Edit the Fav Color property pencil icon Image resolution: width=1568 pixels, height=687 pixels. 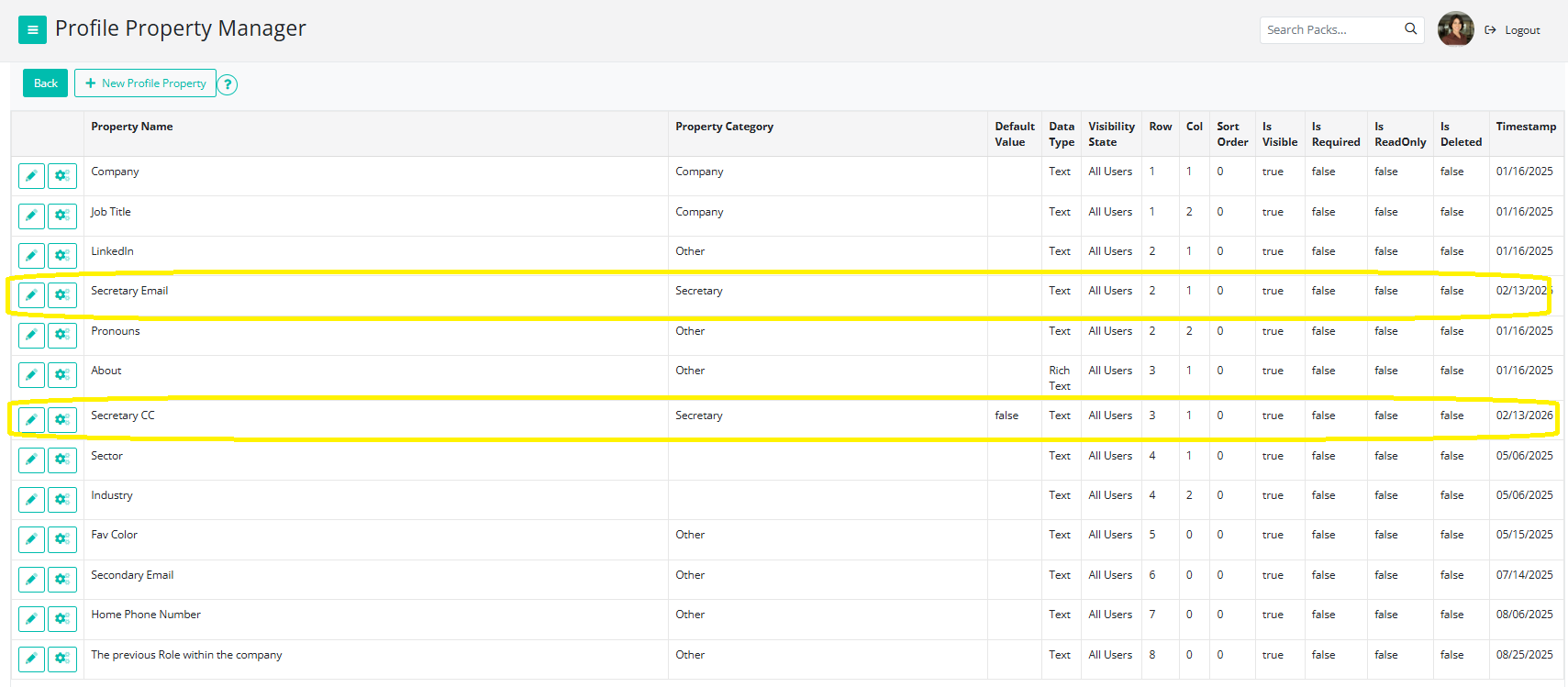coord(31,539)
